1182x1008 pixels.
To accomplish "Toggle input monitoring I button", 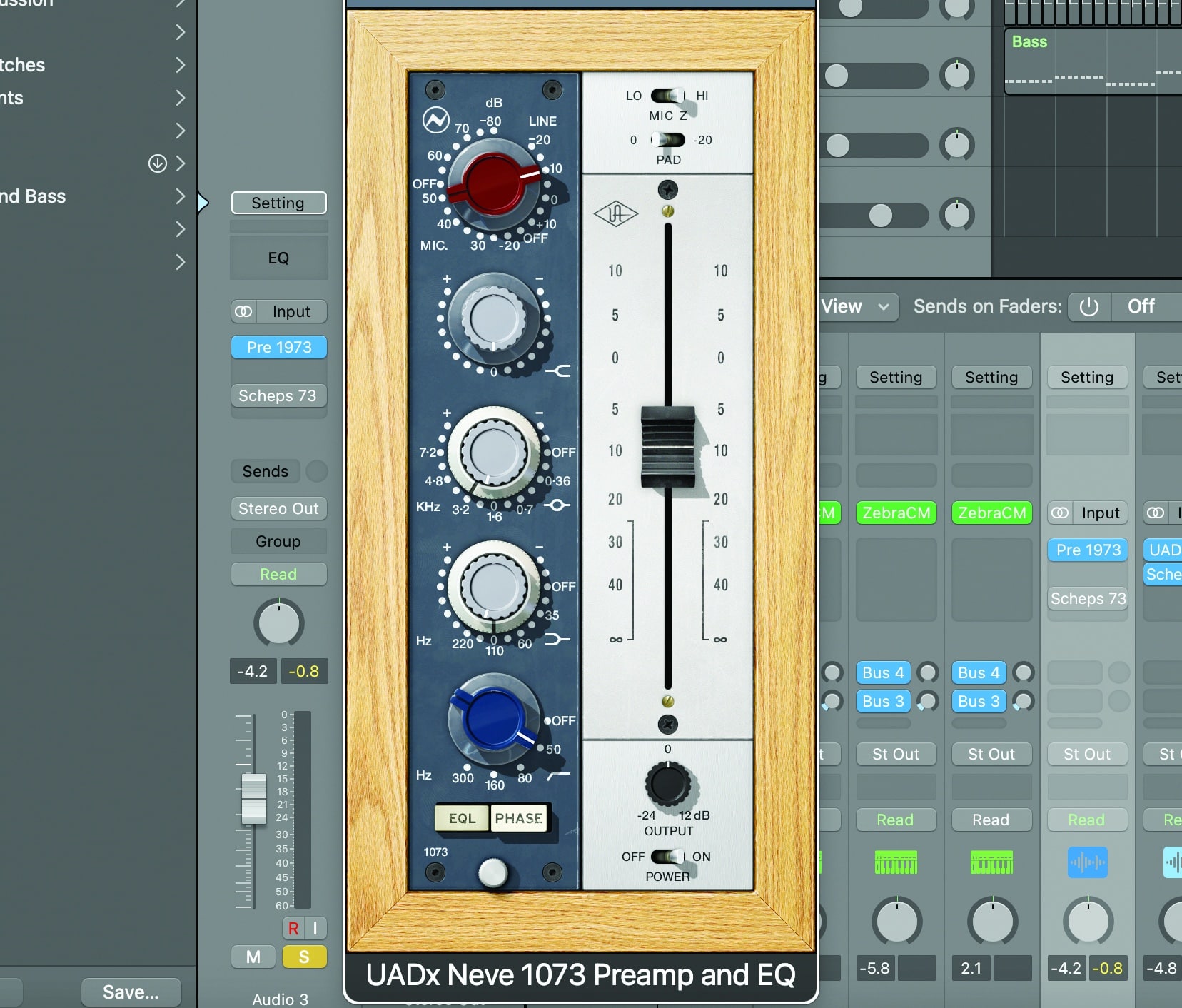I will [315, 928].
